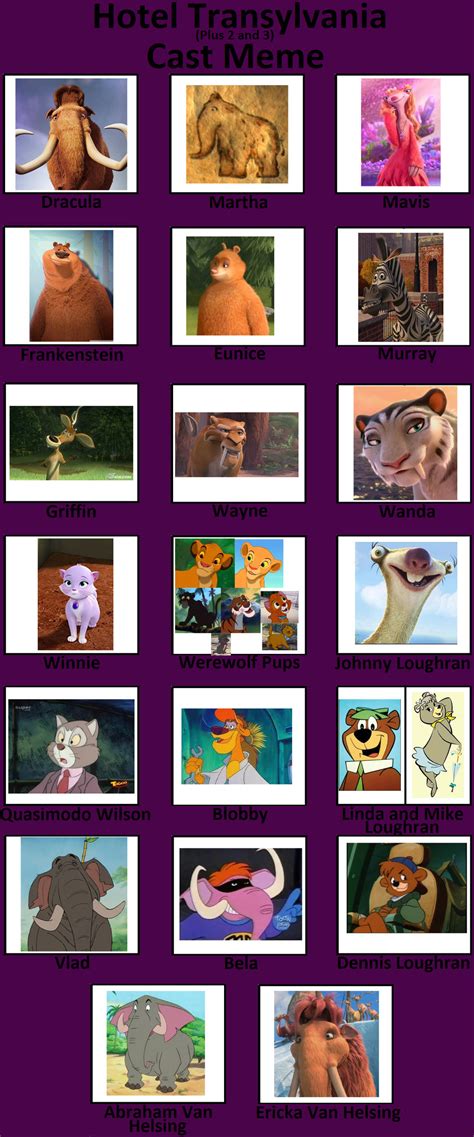474x1137 pixels.
Task: Select the saber-tooth tiger labeled Wayne
Action: pyautogui.click(x=236, y=444)
